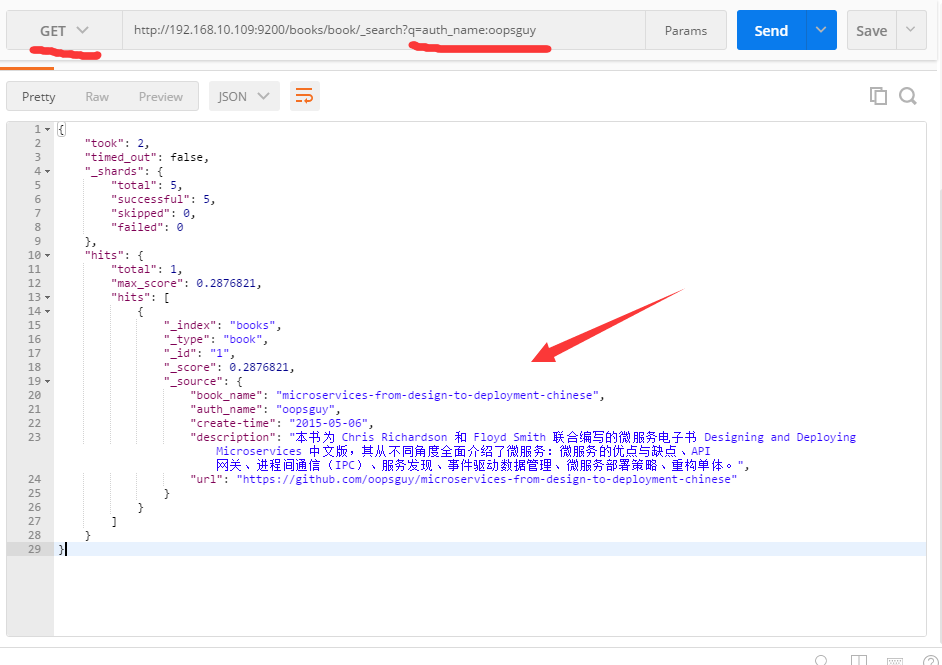Screen dimensions: 942x665
Task: Send the GET request
Action: tap(770, 30)
